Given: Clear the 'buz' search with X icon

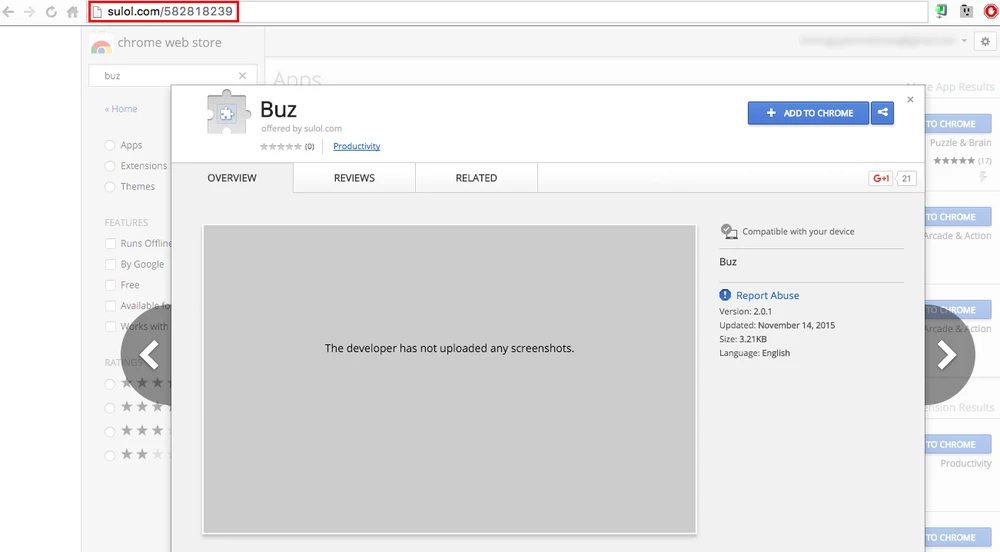Looking at the screenshot, I should click(242, 76).
